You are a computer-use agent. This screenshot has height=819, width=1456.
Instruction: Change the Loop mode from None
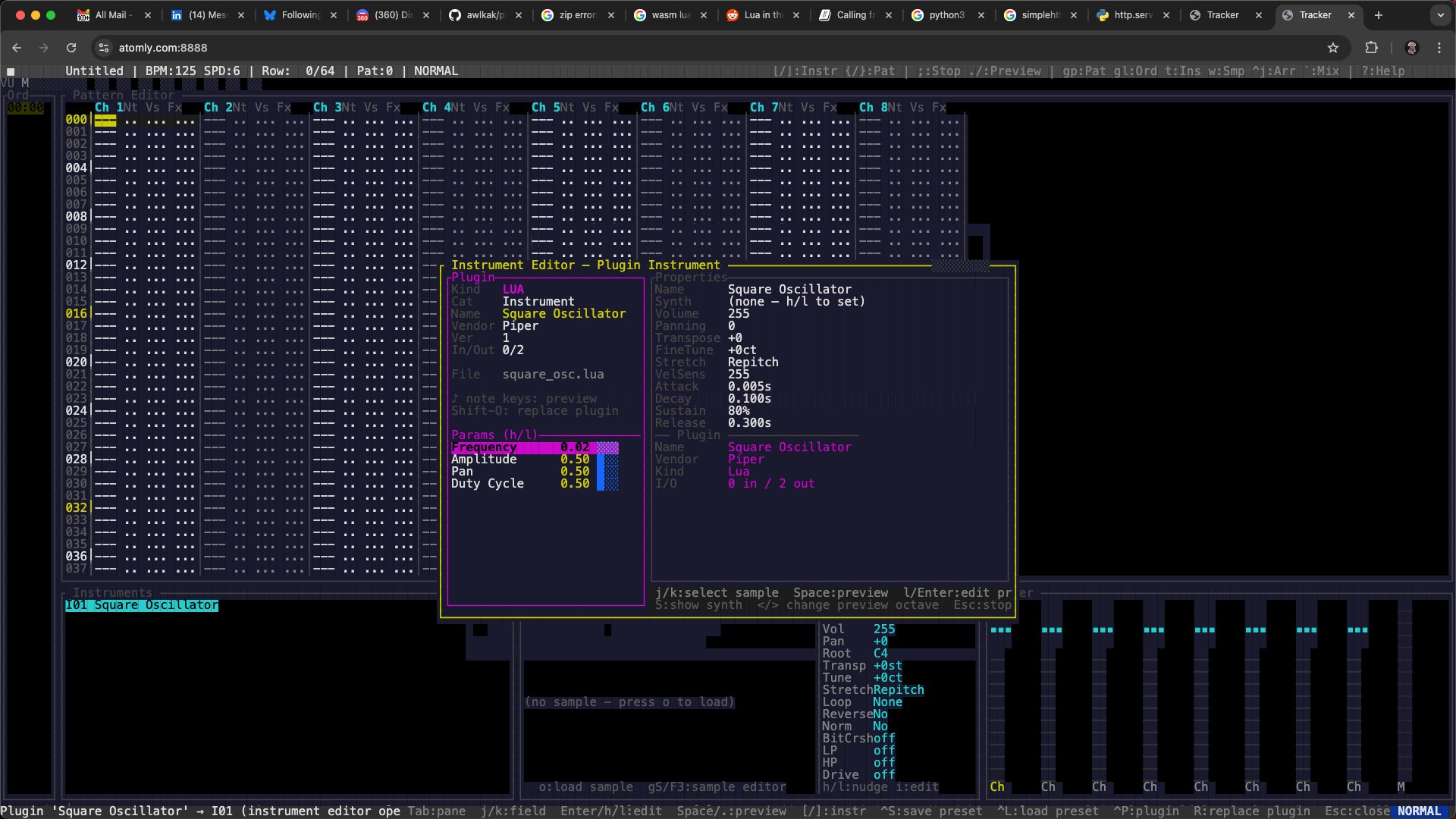(887, 701)
